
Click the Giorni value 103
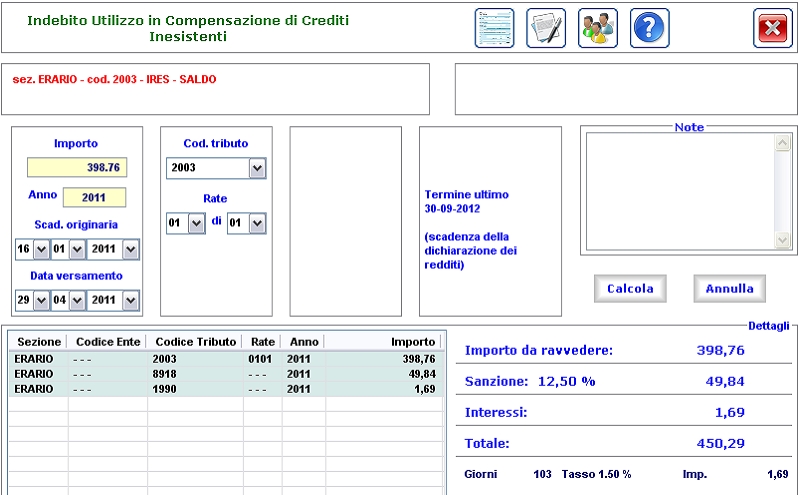[542, 475]
